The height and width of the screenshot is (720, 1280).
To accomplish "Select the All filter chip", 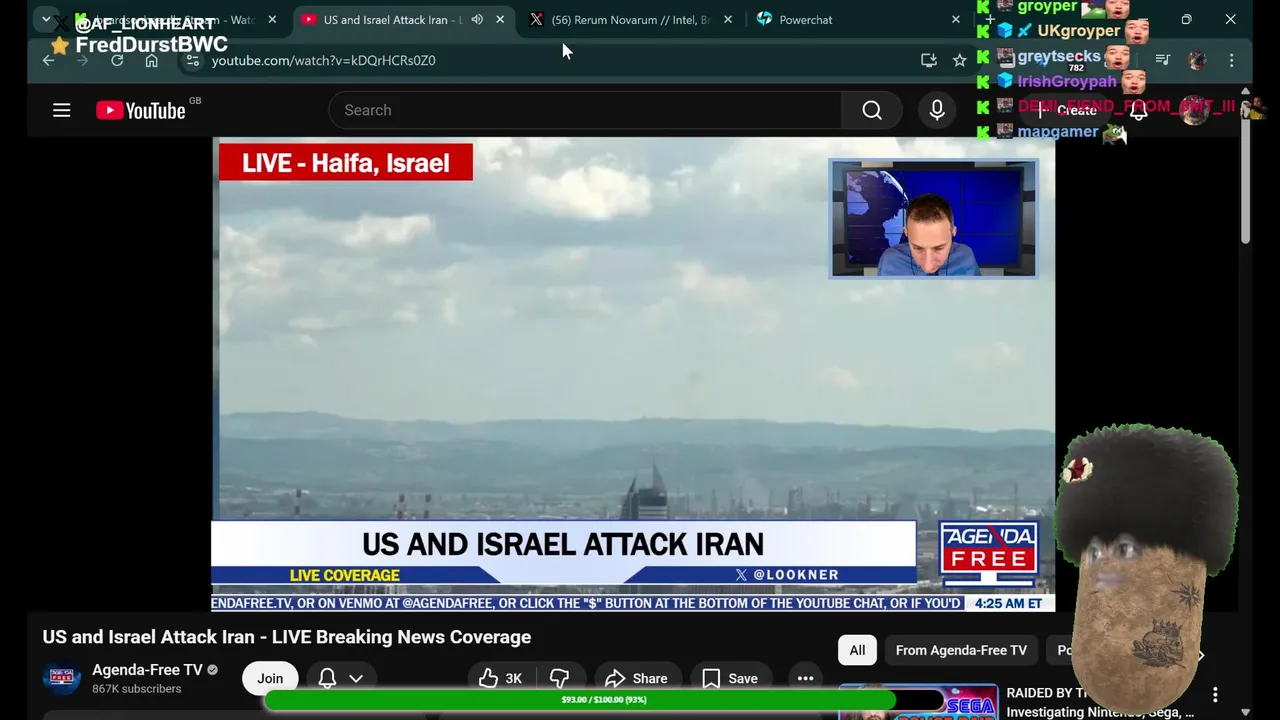I will [x=857, y=650].
